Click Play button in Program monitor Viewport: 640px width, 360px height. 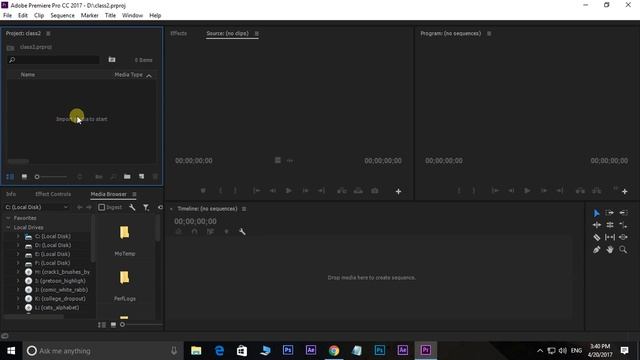click(x=527, y=191)
